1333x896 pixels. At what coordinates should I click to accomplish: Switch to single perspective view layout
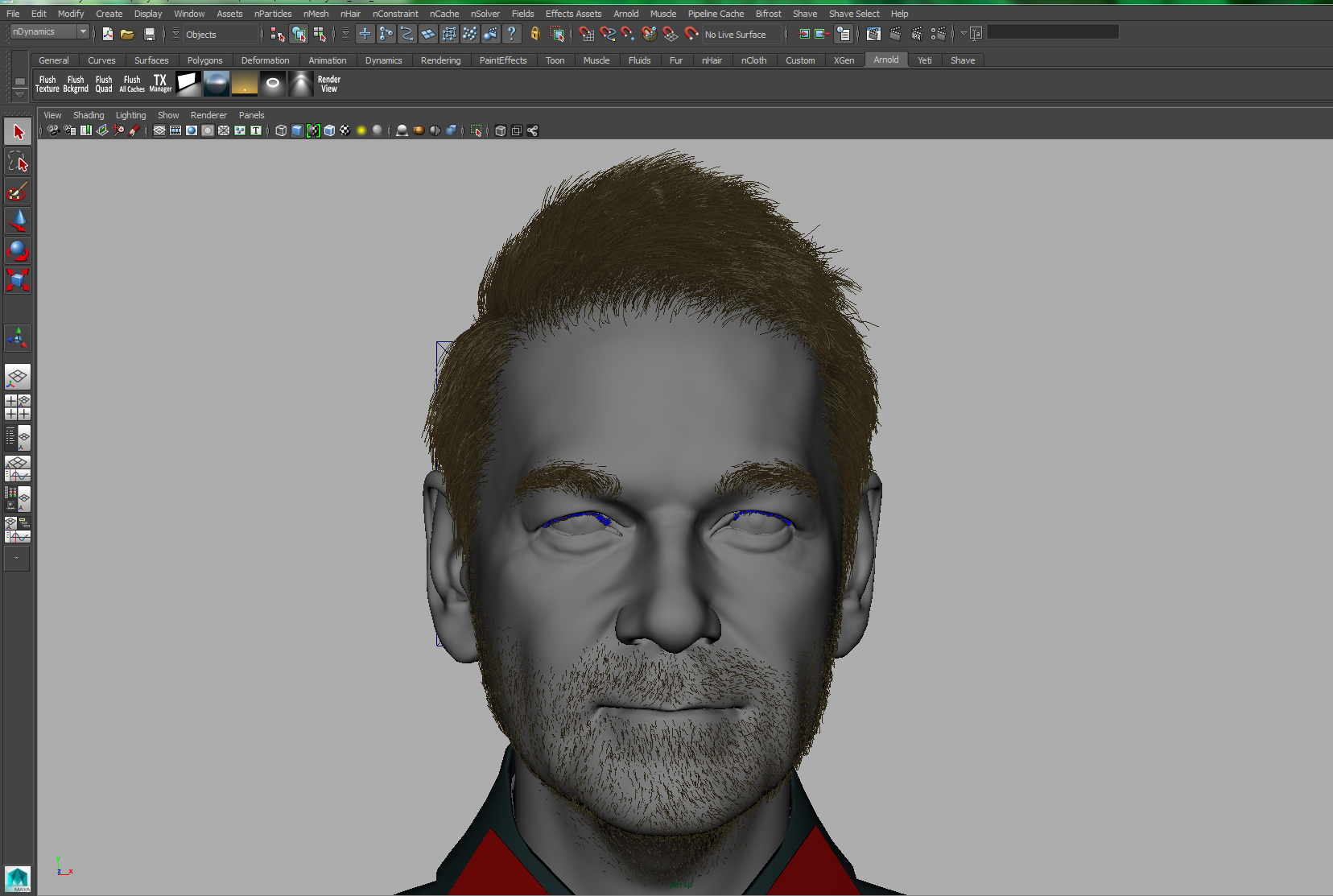point(18,377)
